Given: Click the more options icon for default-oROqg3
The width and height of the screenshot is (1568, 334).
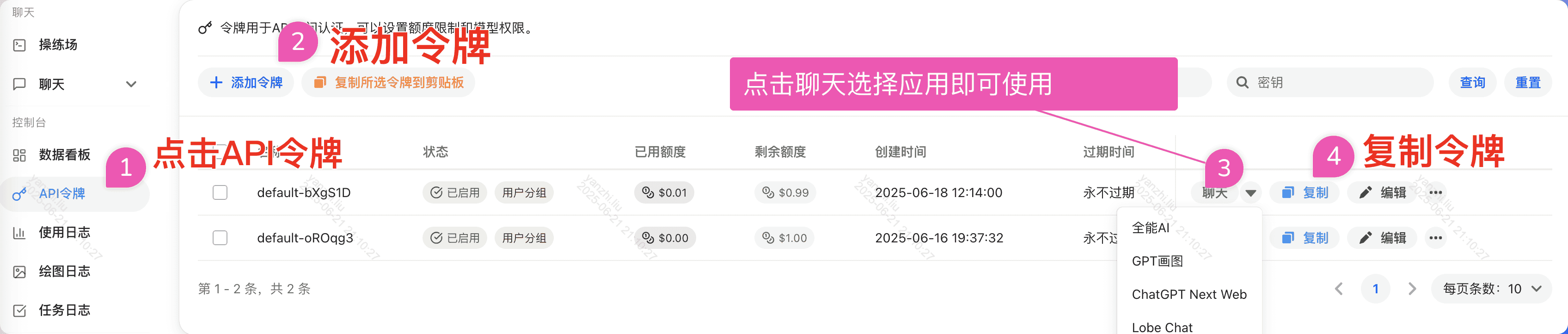Looking at the screenshot, I should pyautogui.click(x=1435, y=238).
